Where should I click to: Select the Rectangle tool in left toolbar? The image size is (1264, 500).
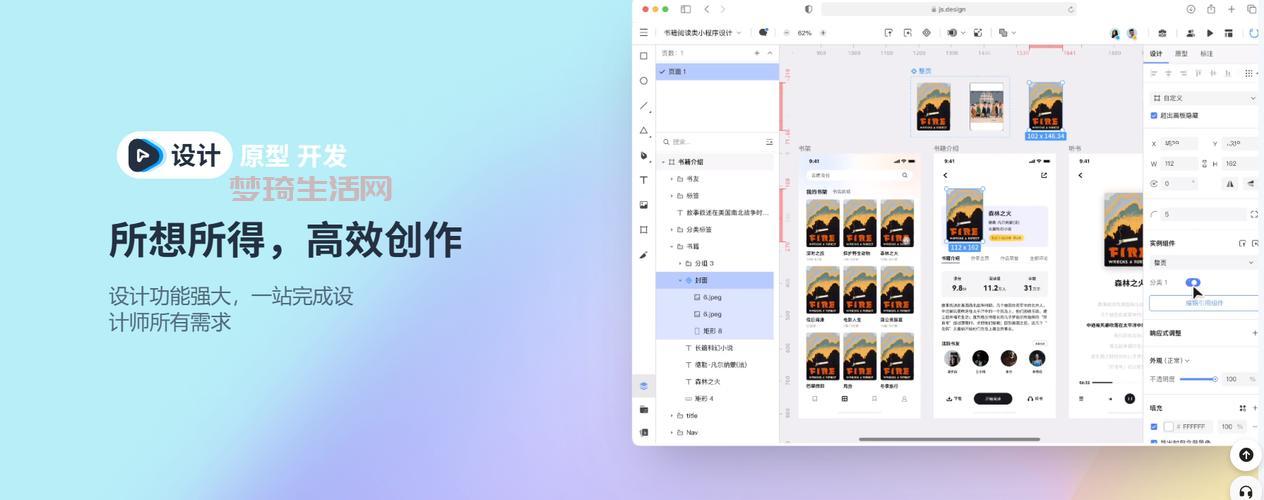coord(644,56)
